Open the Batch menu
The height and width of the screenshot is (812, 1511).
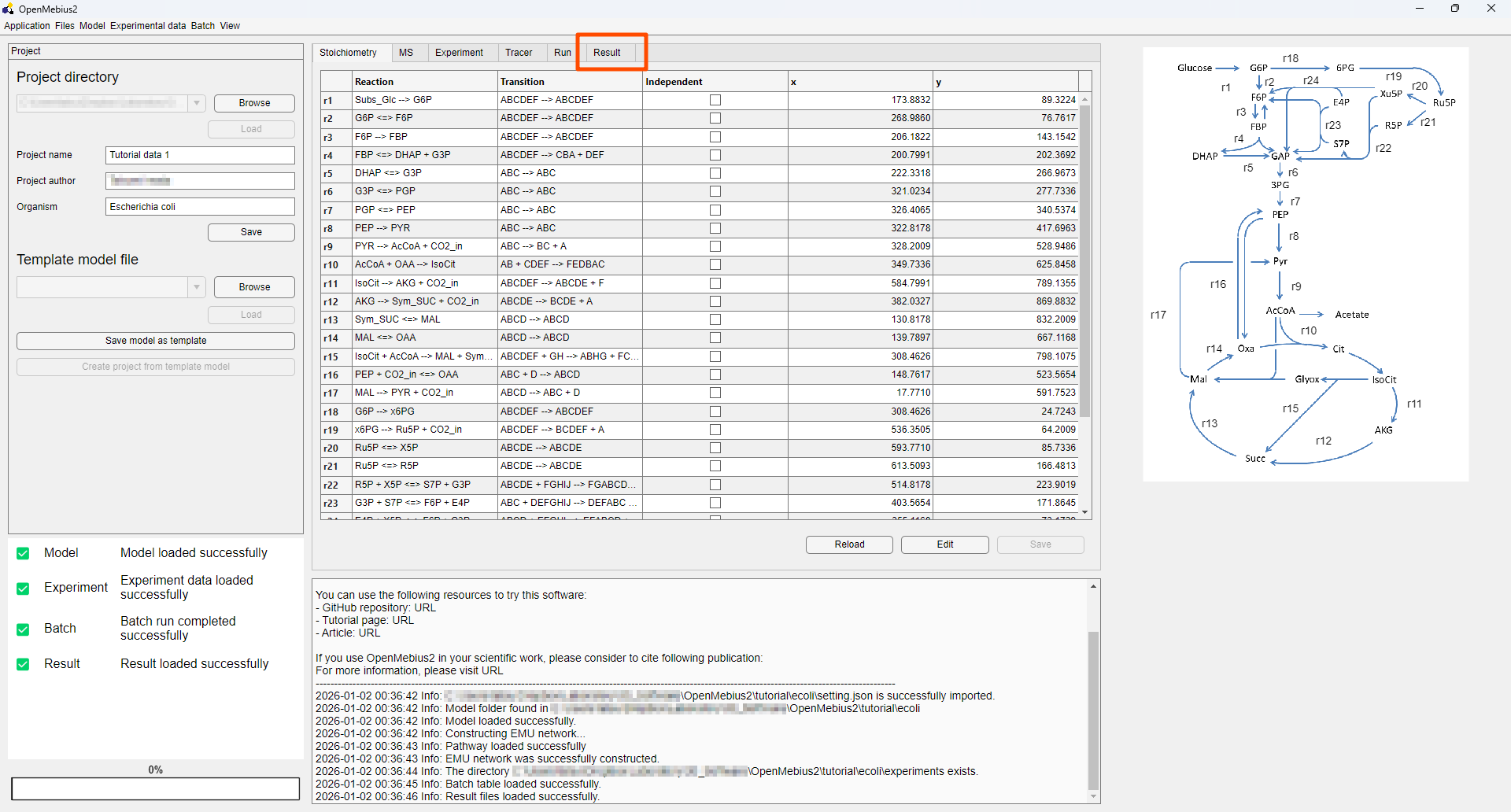pyautogui.click(x=202, y=26)
